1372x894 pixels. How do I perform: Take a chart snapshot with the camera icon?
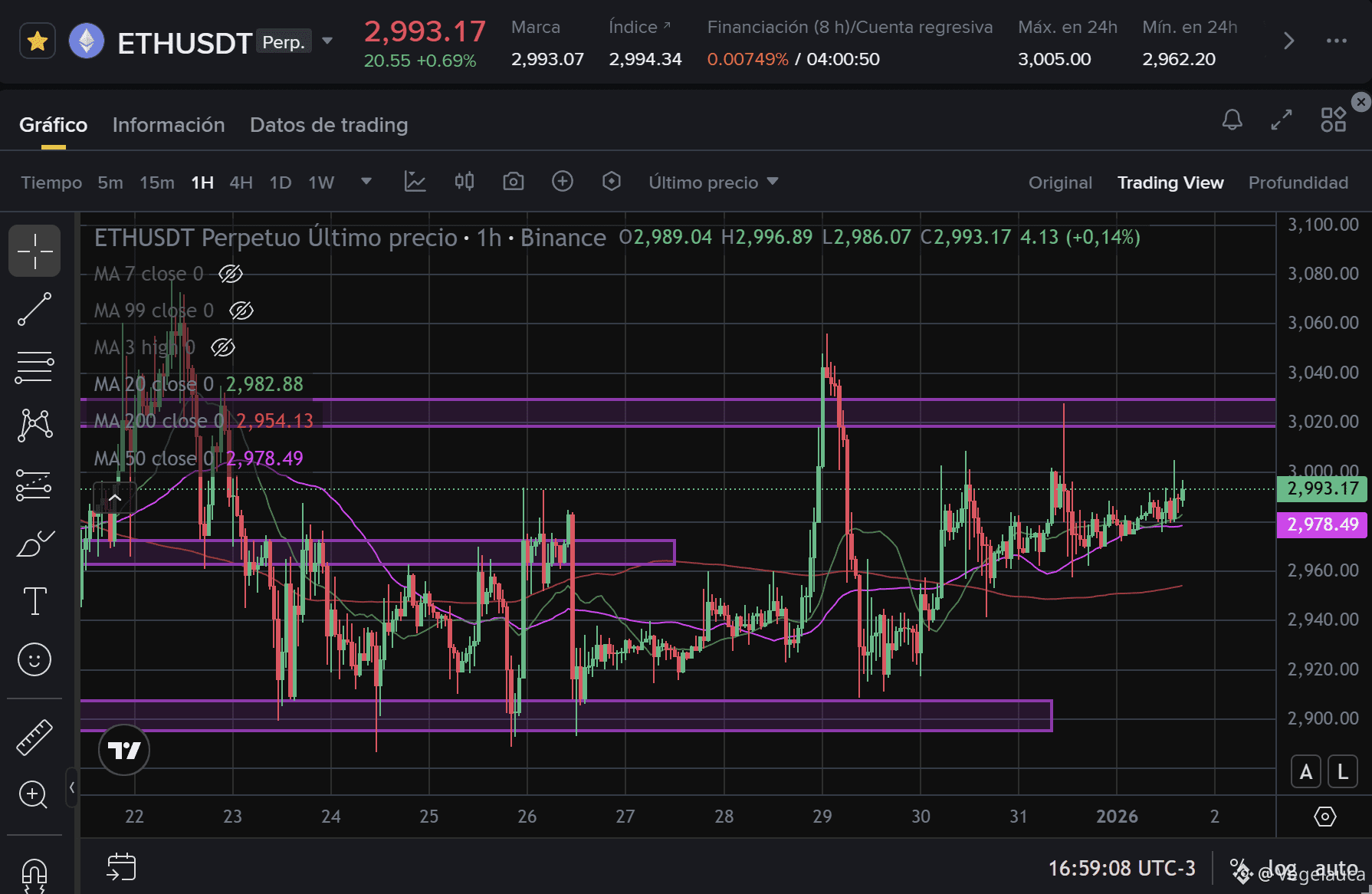click(x=514, y=182)
